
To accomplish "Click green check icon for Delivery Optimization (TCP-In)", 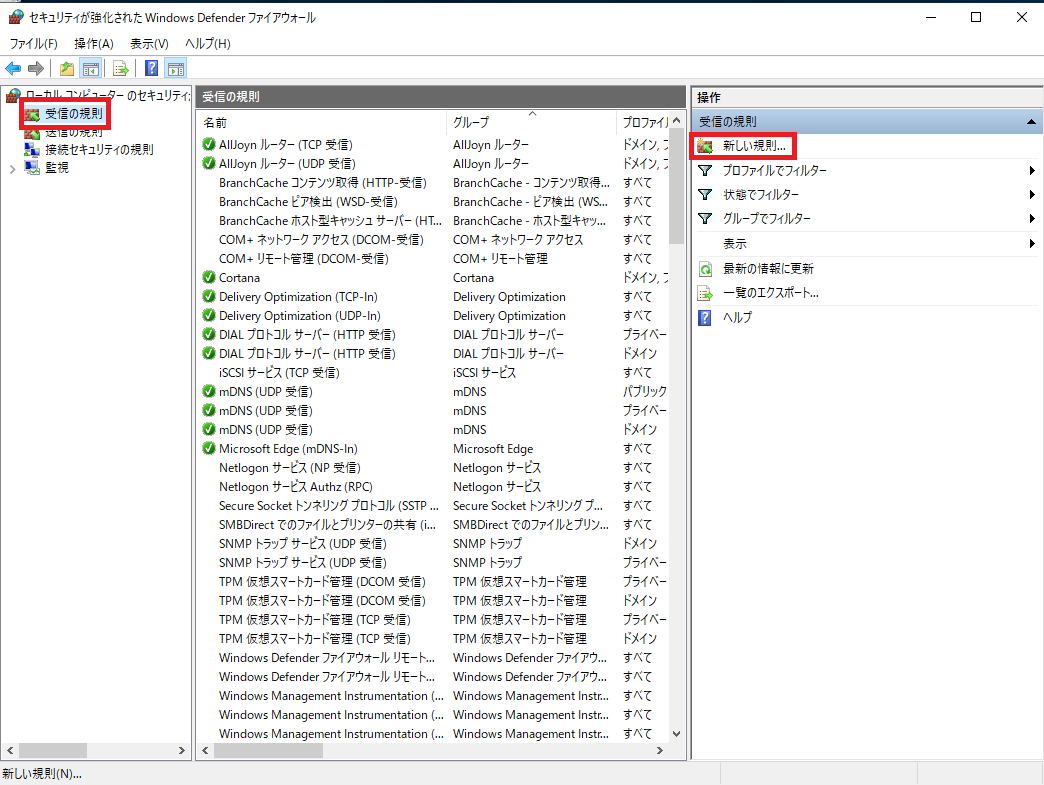I will click(x=209, y=296).
